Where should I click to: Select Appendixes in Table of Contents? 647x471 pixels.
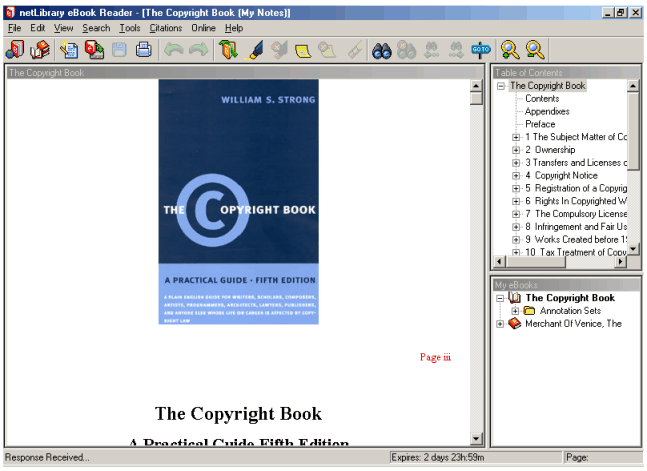click(547, 111)
